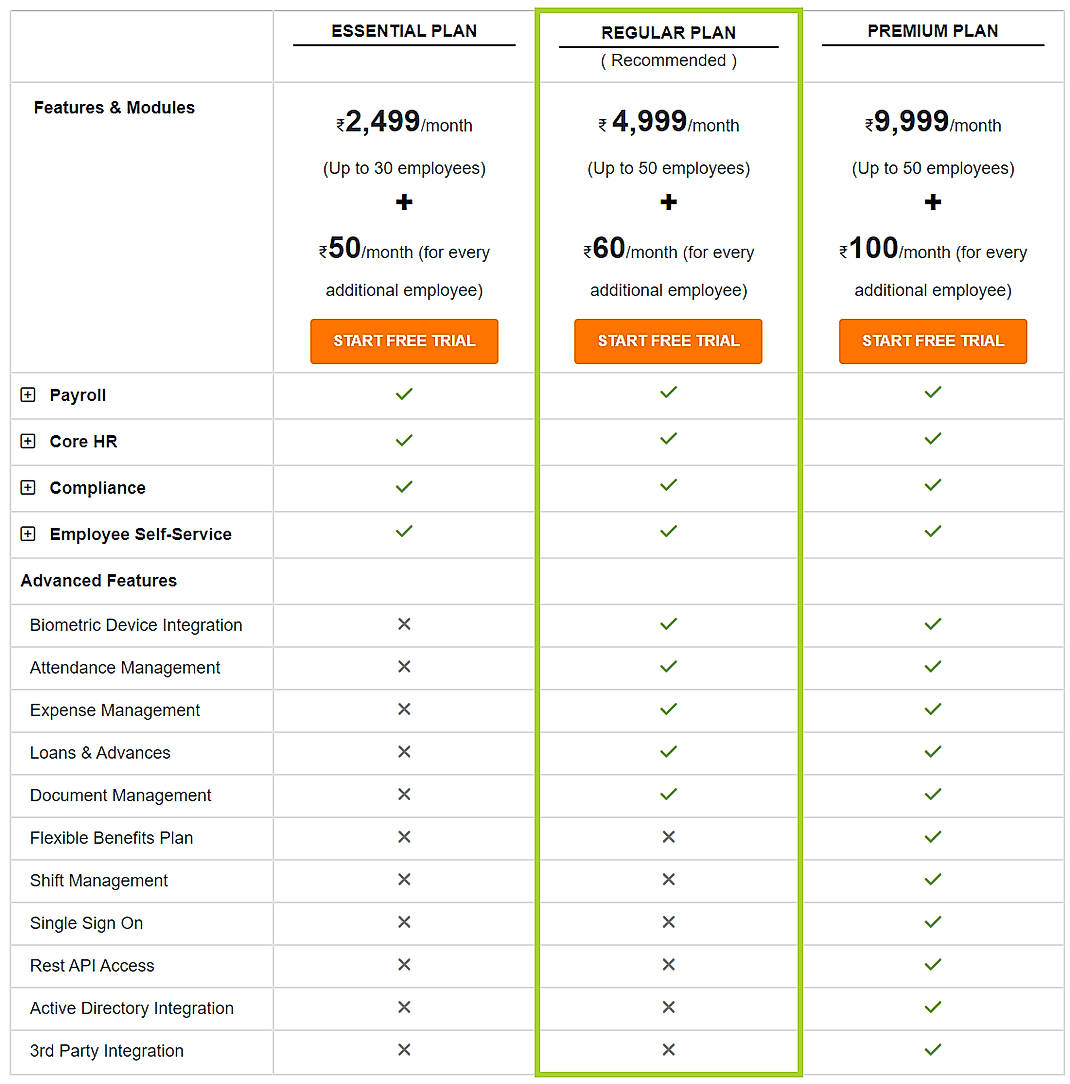
Task: Click the X for Shift Management under Regular Plan
Action: point(667,879)
